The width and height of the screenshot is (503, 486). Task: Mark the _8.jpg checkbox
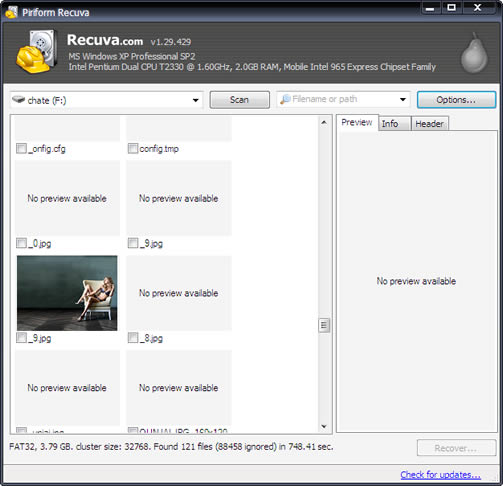coord(133,338)
